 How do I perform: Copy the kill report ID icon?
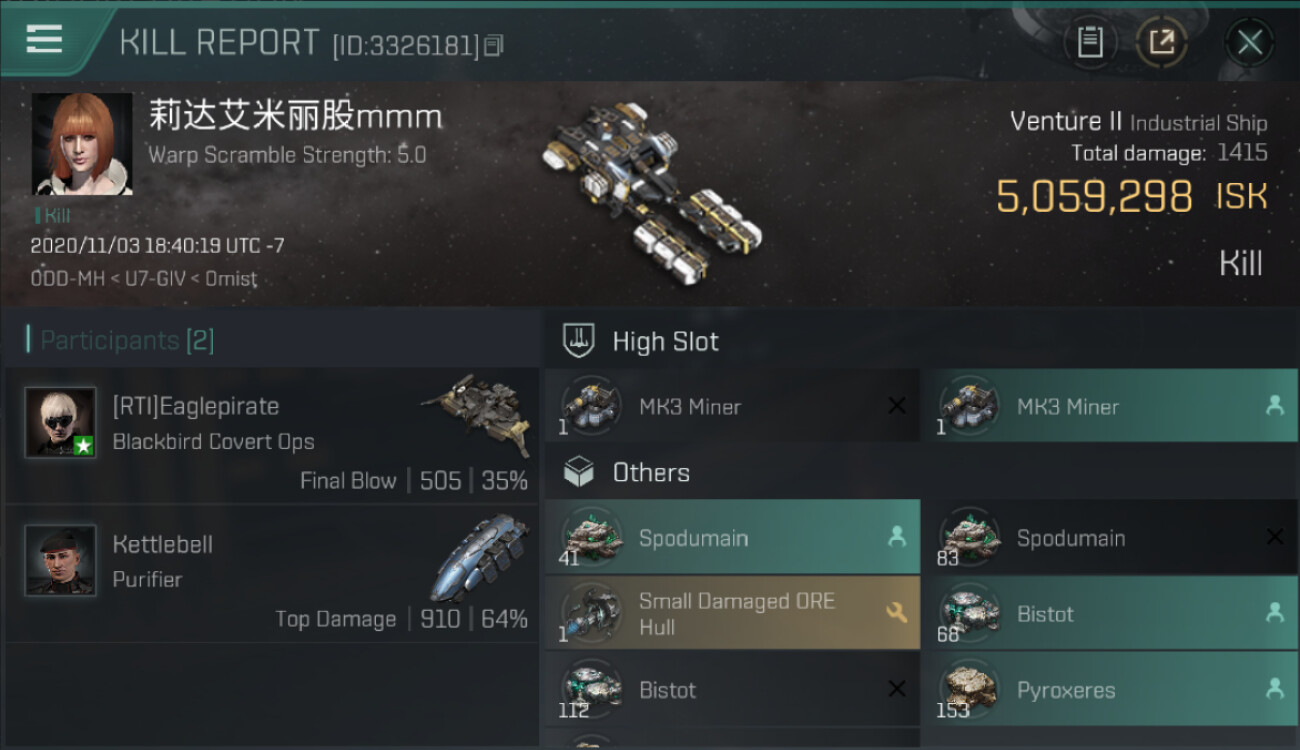pyautogui.click(x=493, y=46)
